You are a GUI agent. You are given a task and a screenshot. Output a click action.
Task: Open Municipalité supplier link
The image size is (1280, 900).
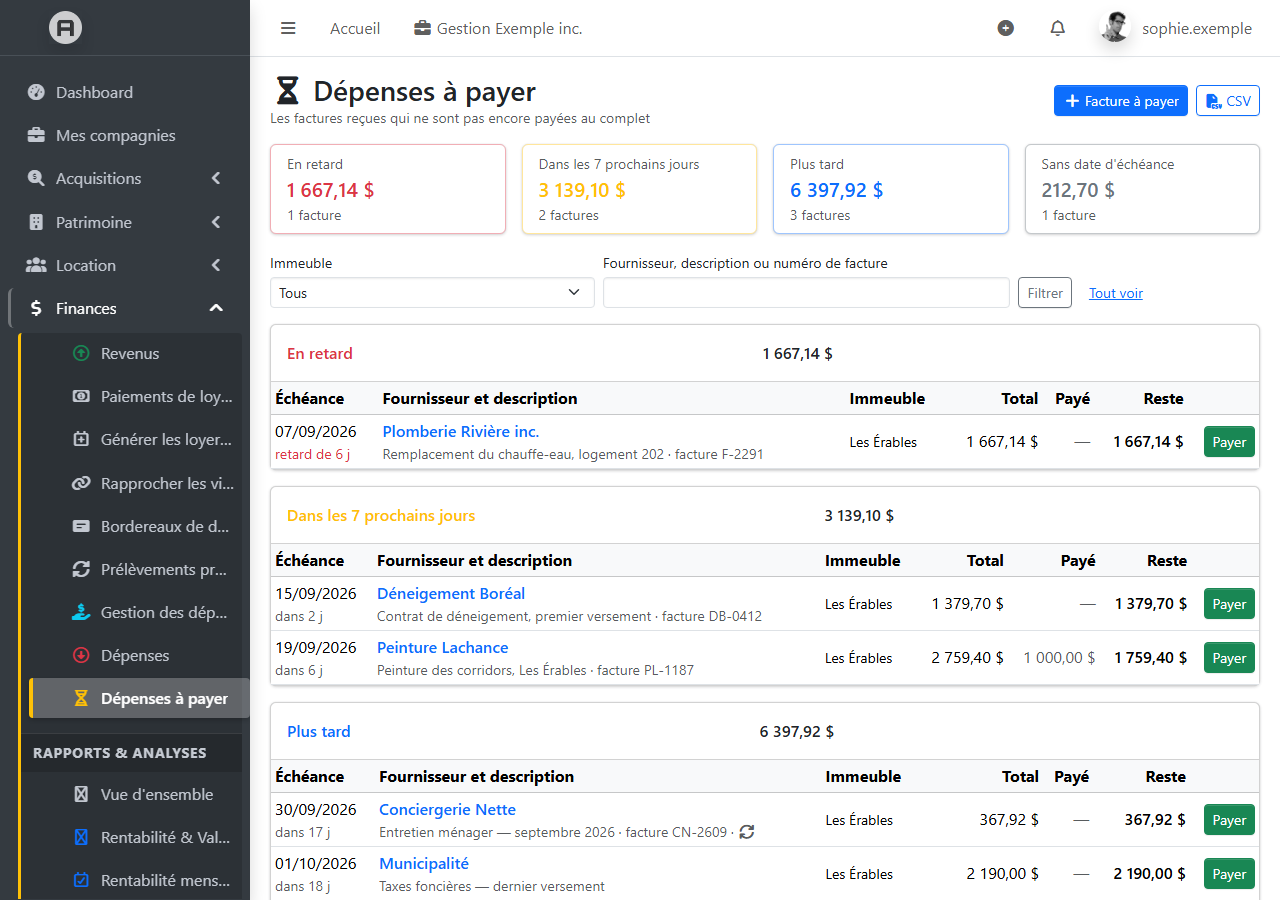[424, 864]
